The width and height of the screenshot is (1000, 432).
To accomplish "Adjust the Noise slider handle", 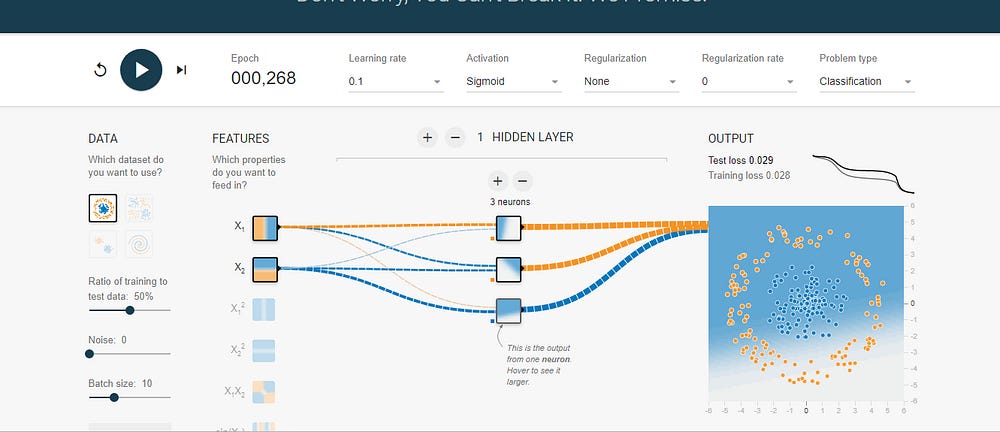I will (x=89, y=354).
